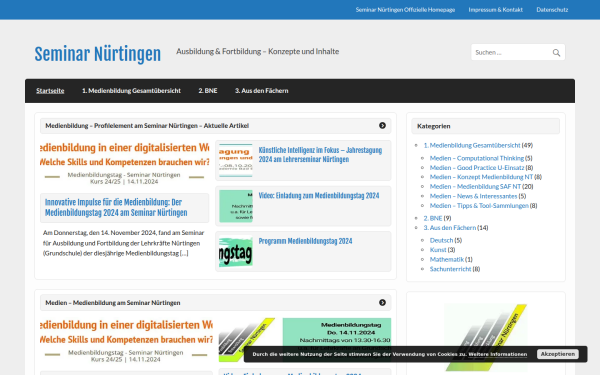This screenshot has height=375, width=600.
Task: Open 1. Medienbildung Gesamtübersicht menu item
Action: tap(131, 91)
